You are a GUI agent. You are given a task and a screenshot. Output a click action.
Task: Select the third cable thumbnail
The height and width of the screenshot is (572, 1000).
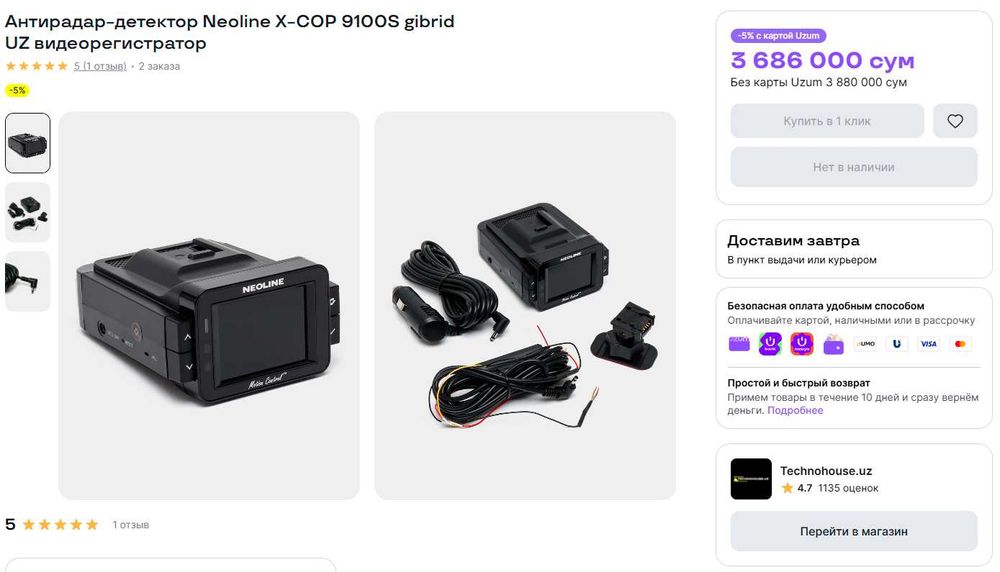(27, 281)
